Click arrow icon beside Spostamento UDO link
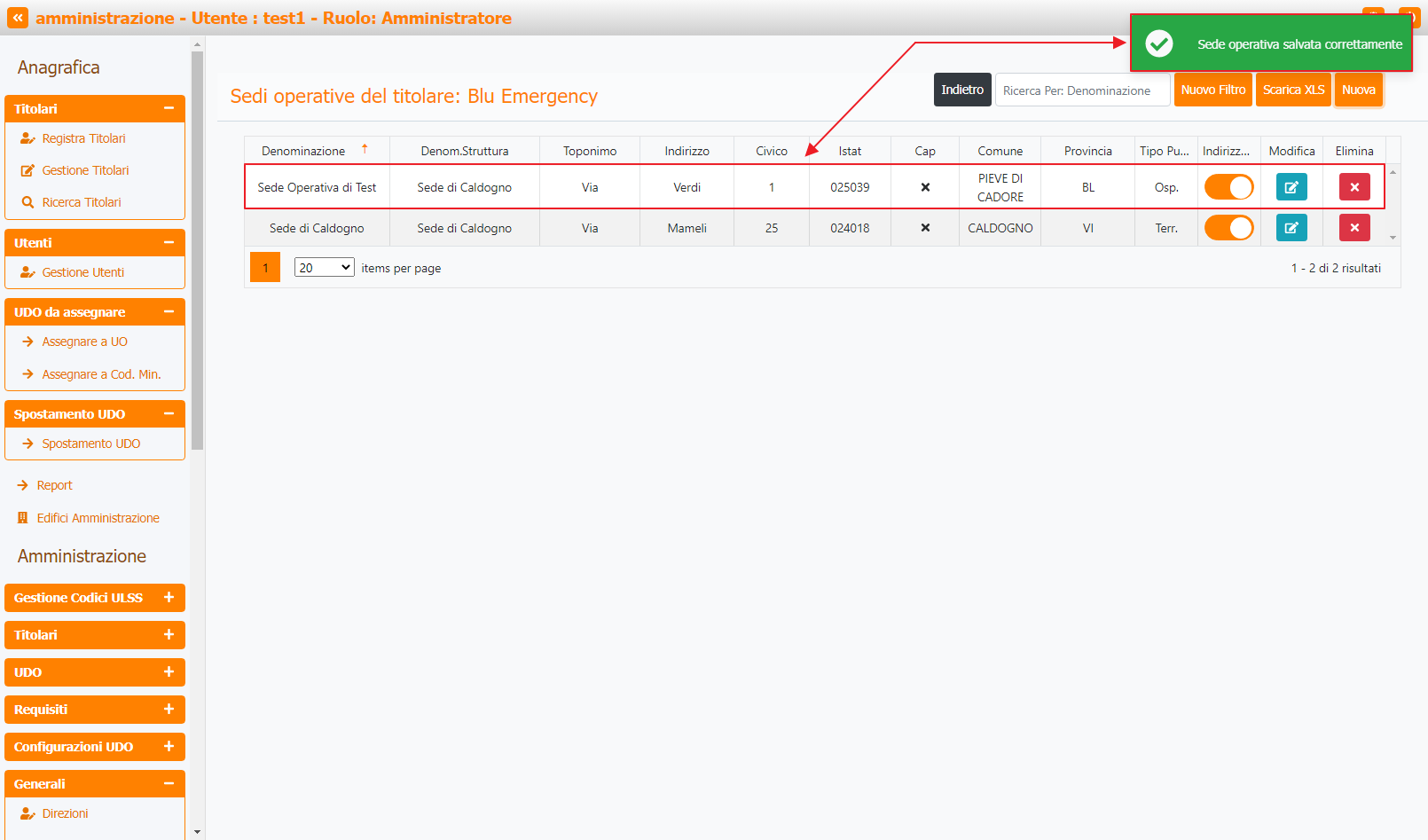This screenshot has width=1428, height=840. point(27,444)
